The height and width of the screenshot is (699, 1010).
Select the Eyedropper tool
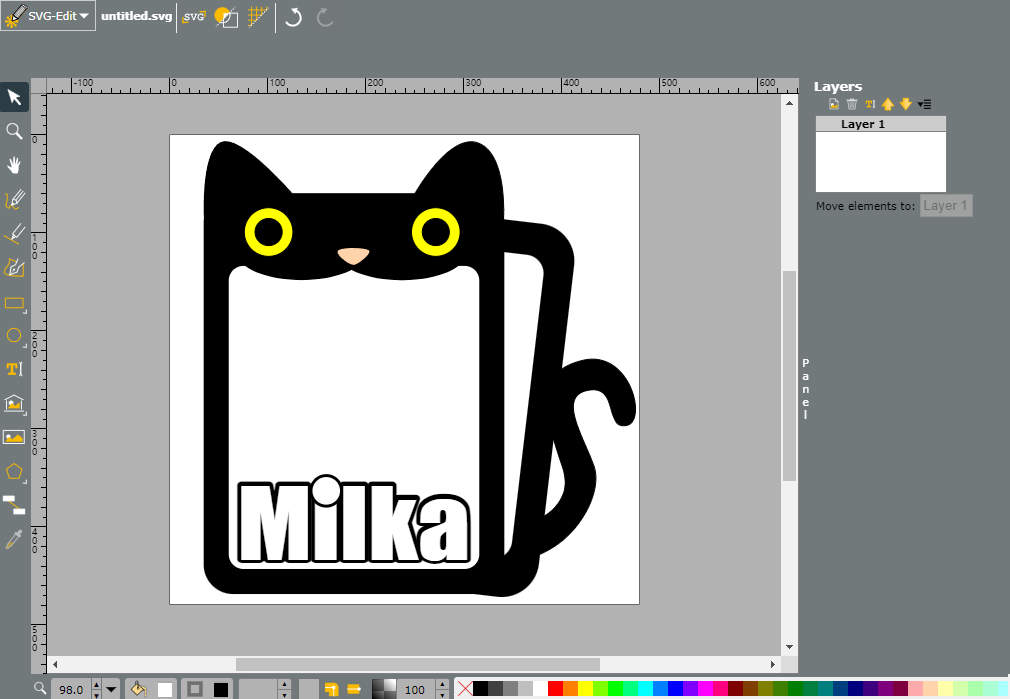[14, 539]
